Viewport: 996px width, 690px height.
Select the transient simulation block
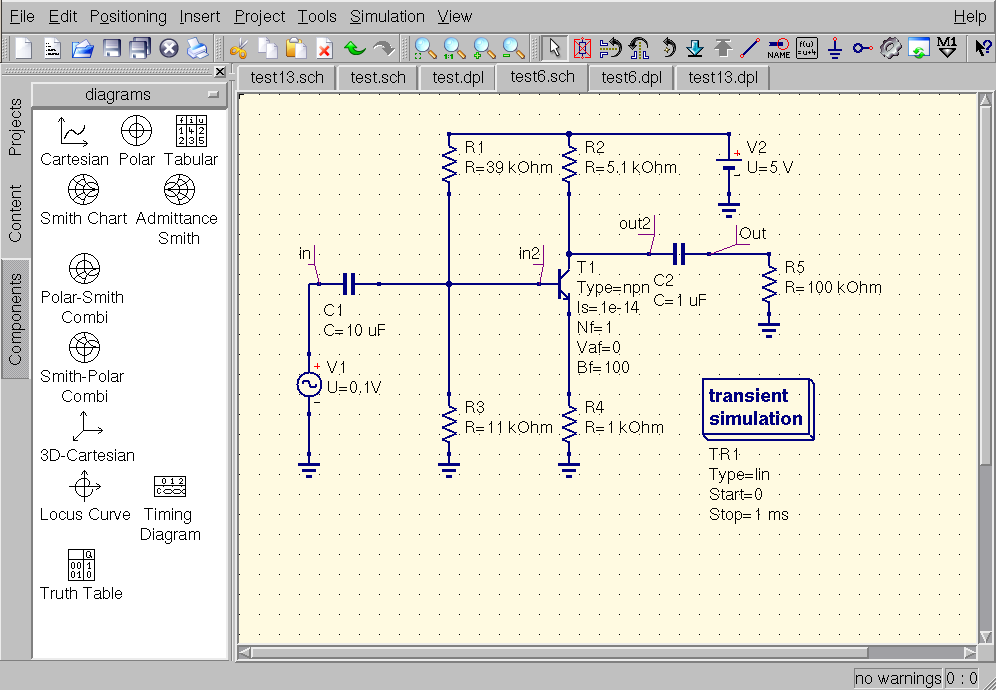point(757,407)
